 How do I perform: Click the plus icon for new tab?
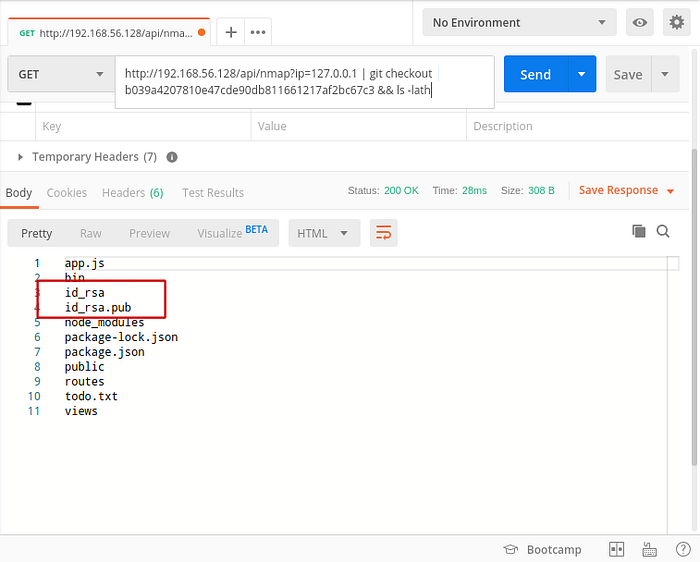pos(231,32)
